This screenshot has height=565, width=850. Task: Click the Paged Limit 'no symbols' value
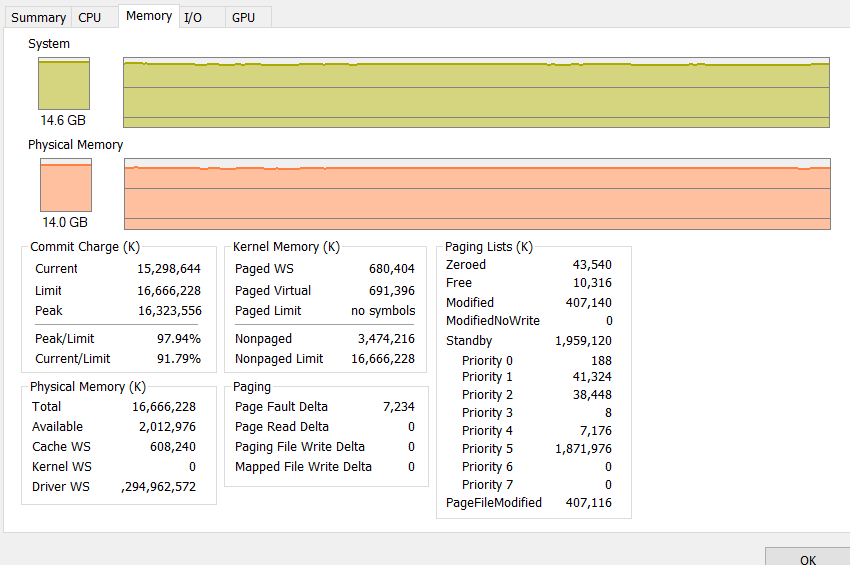pos(383,311)
